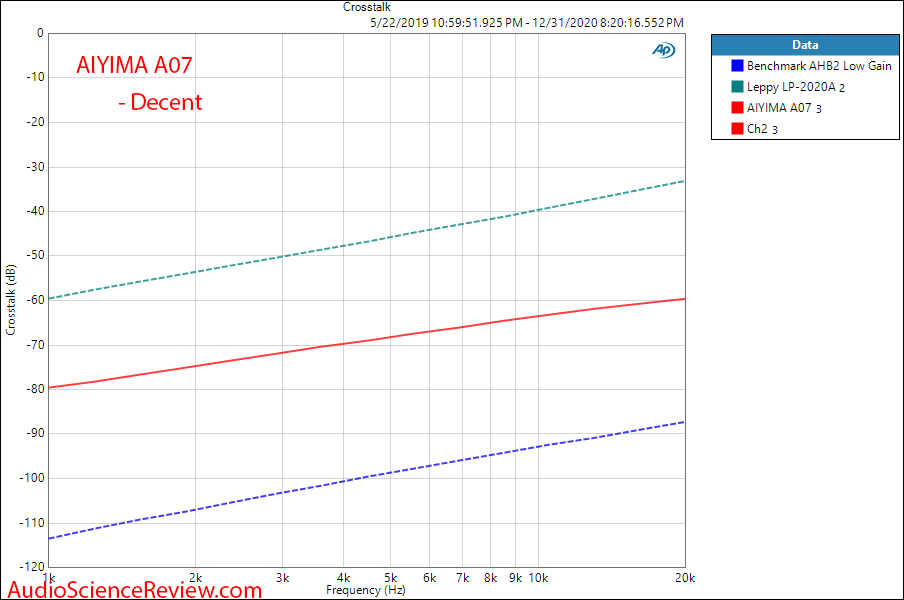Select the 'Benchmark AHB2 Low Gain' legend entry
This screenshot has height=600, width=904.
819,66
